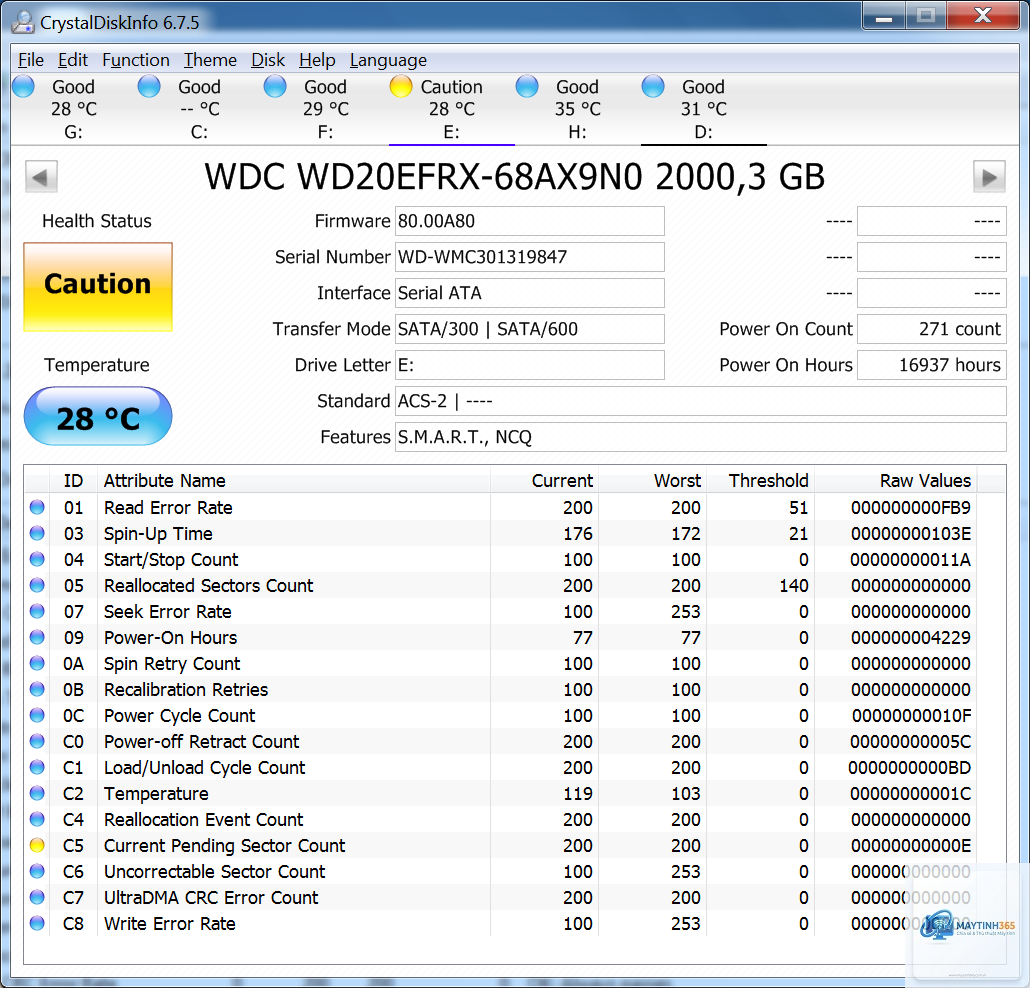Go to previous disk with left arrow
This screenshot has width=1030, height=988.
[41, 177]
